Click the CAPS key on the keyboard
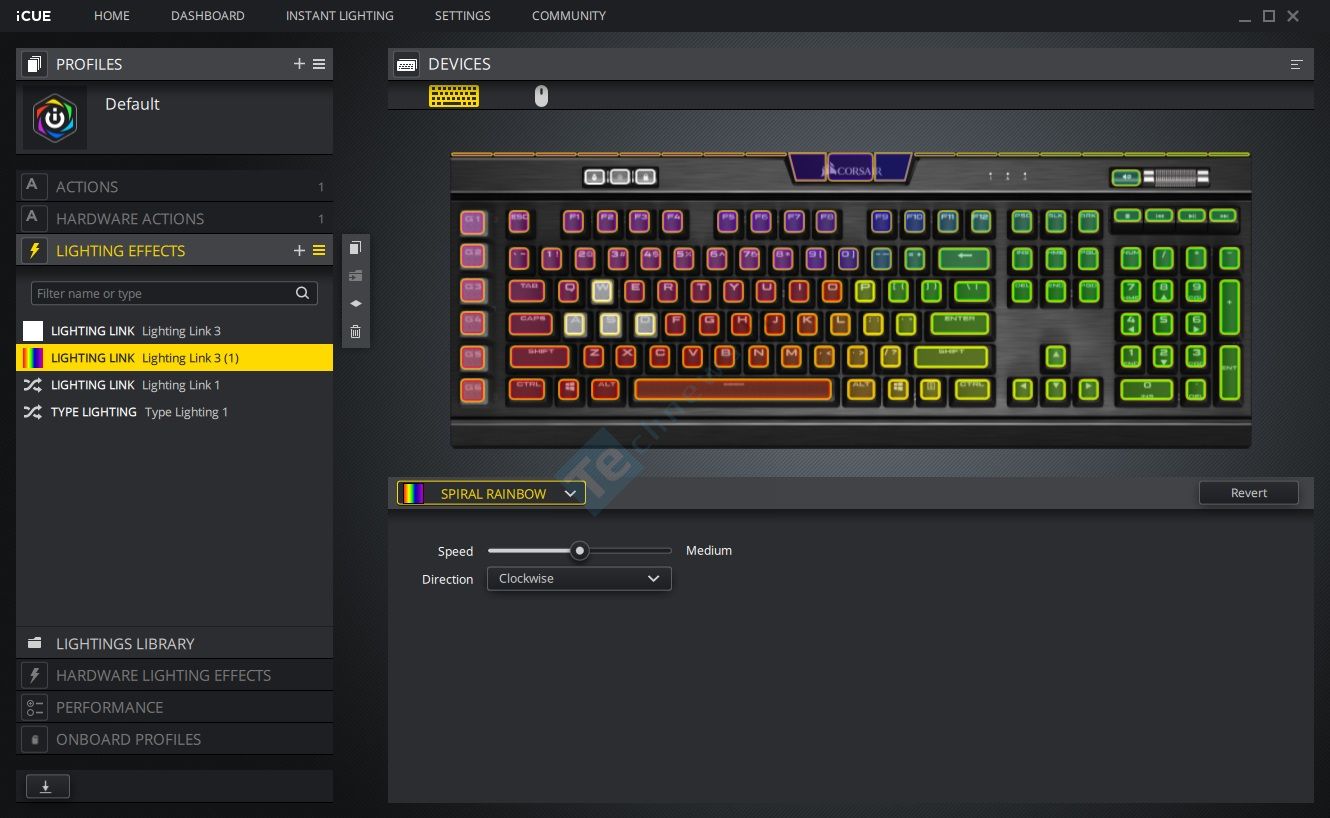 pos(531,324)
